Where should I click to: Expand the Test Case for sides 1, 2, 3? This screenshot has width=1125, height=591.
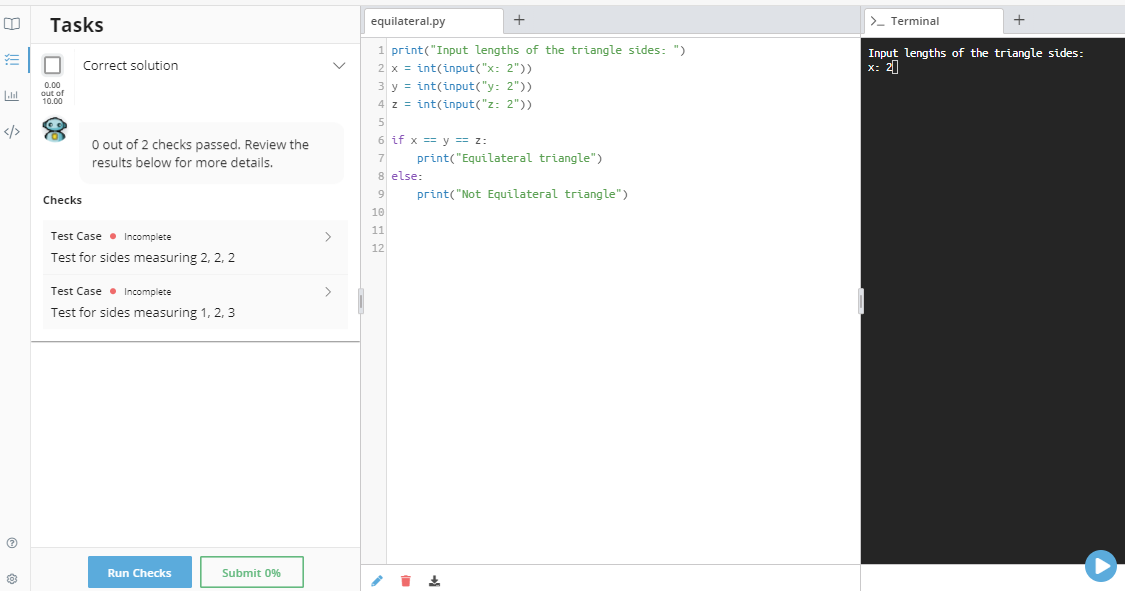(327, 292)
